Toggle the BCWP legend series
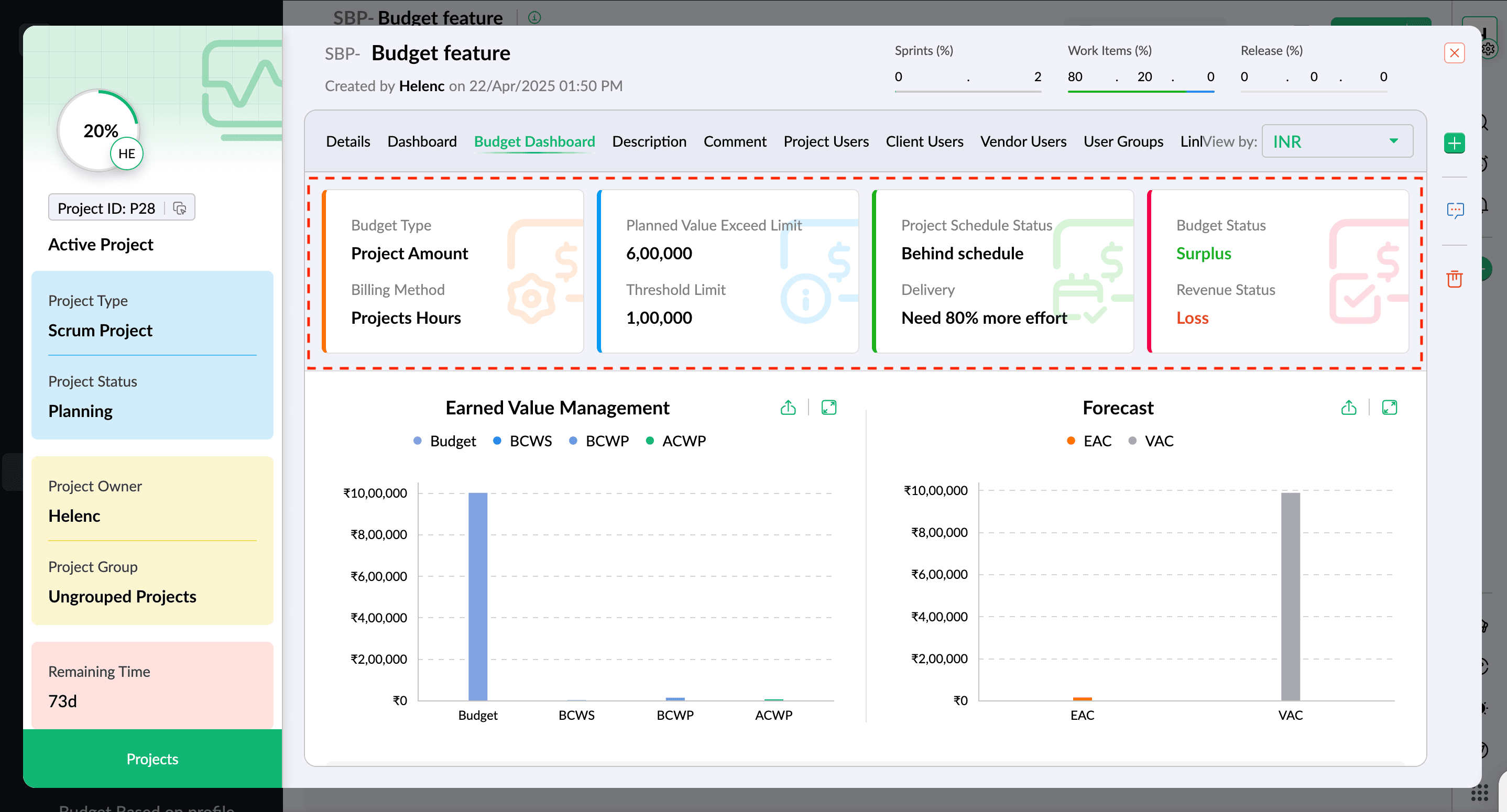The width and height of the screenshot is (1507, 812). [x=598, y=441]
